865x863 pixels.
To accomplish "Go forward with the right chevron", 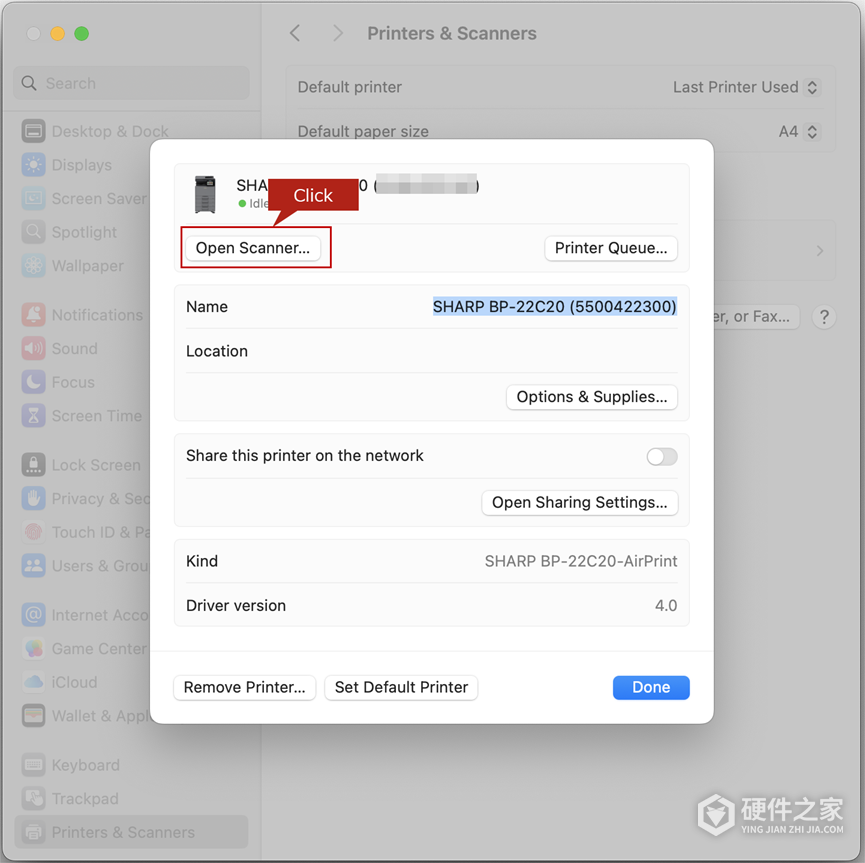I will tap(338, 33).
